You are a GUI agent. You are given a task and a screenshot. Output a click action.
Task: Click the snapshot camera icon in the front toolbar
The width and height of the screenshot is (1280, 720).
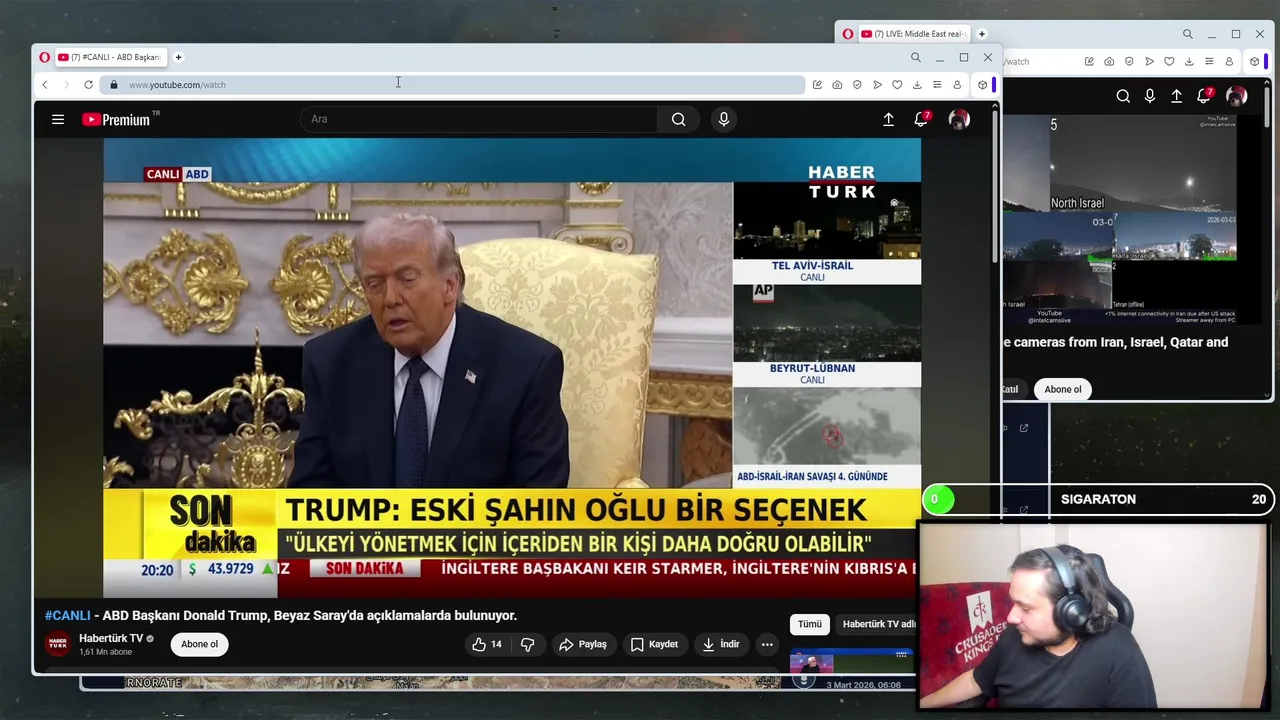(x=837, y=85)
